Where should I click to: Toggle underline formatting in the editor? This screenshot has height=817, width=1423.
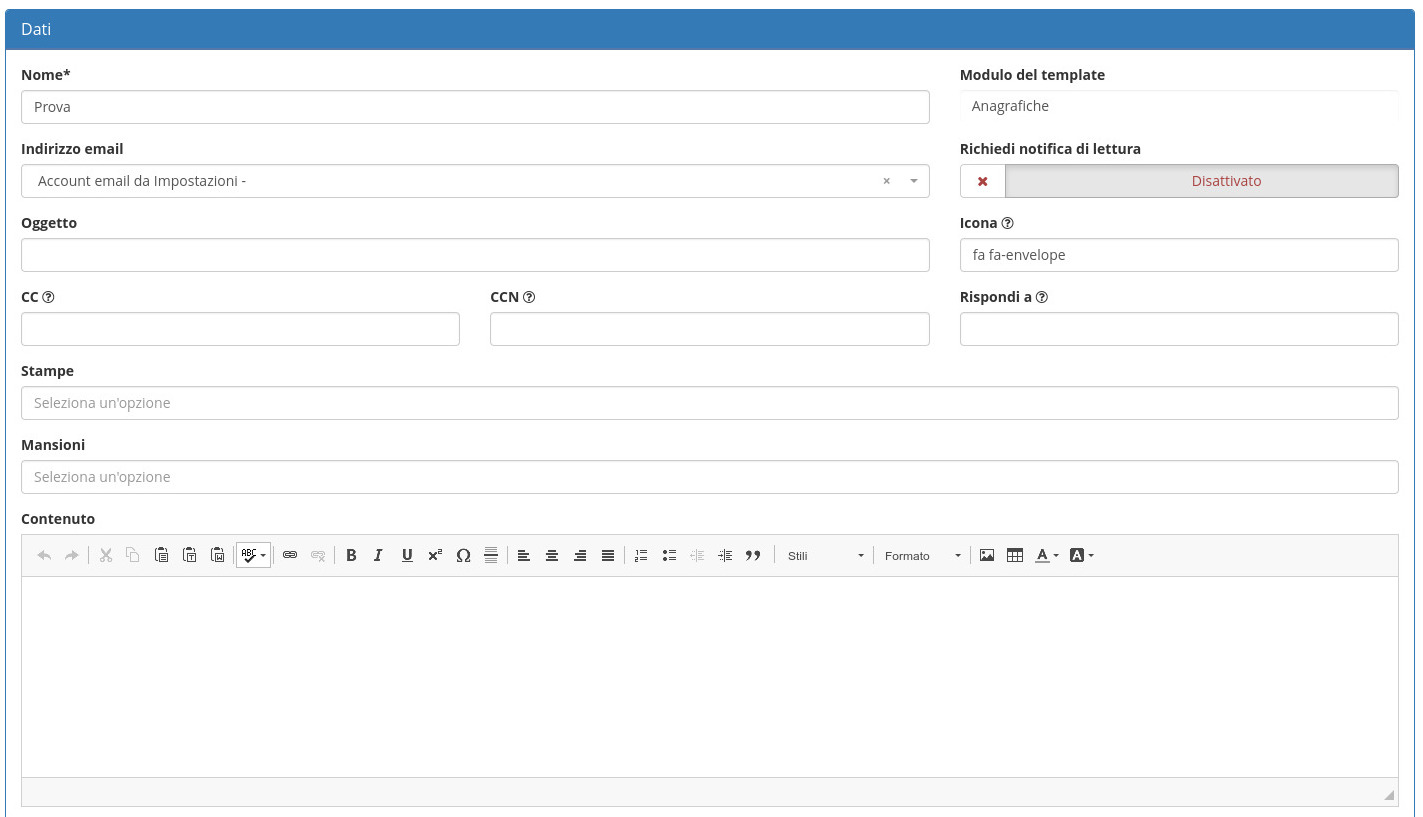[407, 555]
